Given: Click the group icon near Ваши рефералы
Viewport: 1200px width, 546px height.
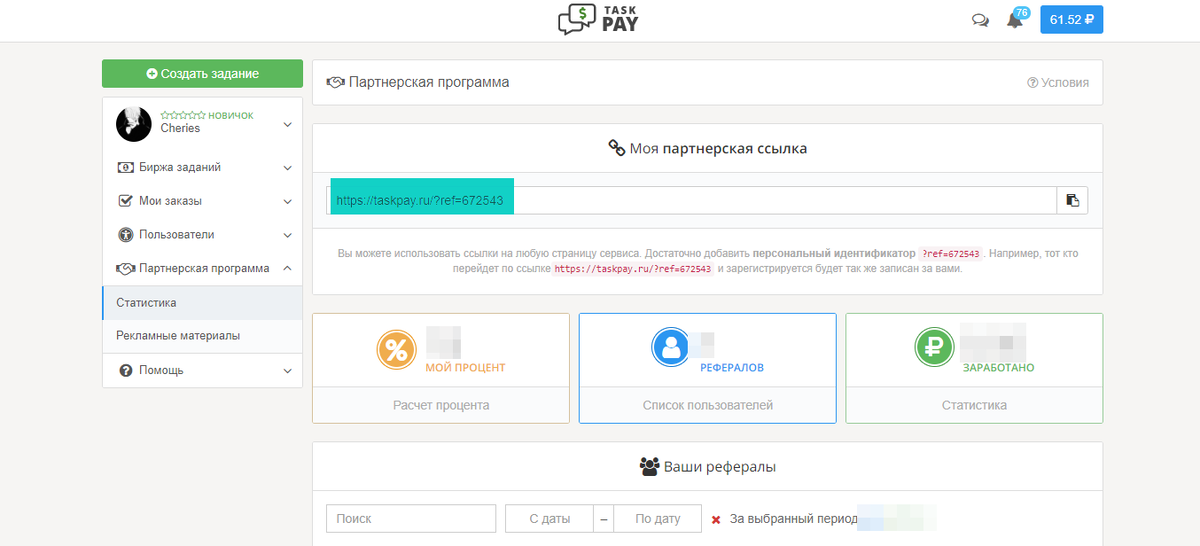Looking at the screenshot, I should click(x=649, y=466).
